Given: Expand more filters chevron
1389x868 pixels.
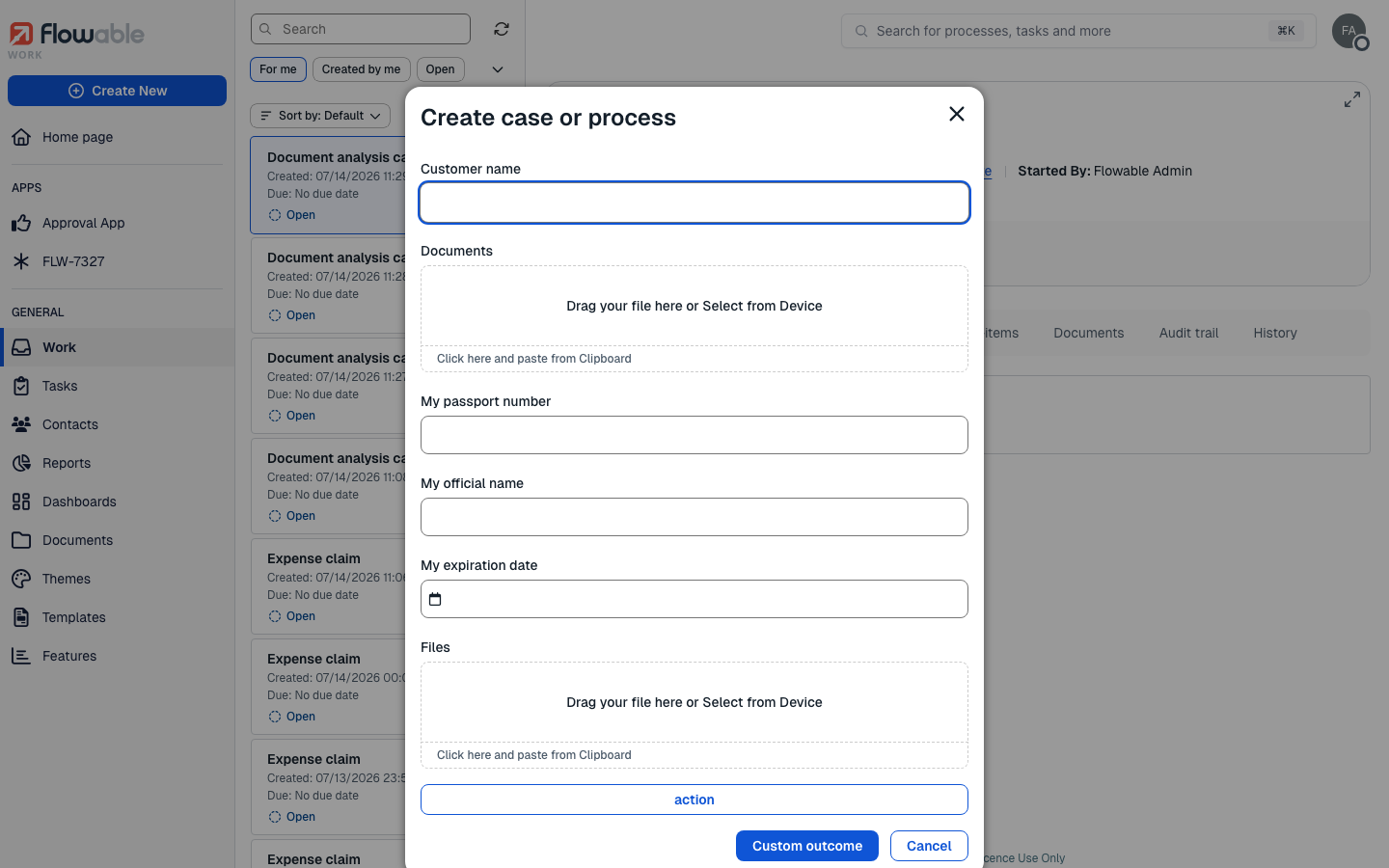Looking at the screenshot, I should [x=498, y=69].
